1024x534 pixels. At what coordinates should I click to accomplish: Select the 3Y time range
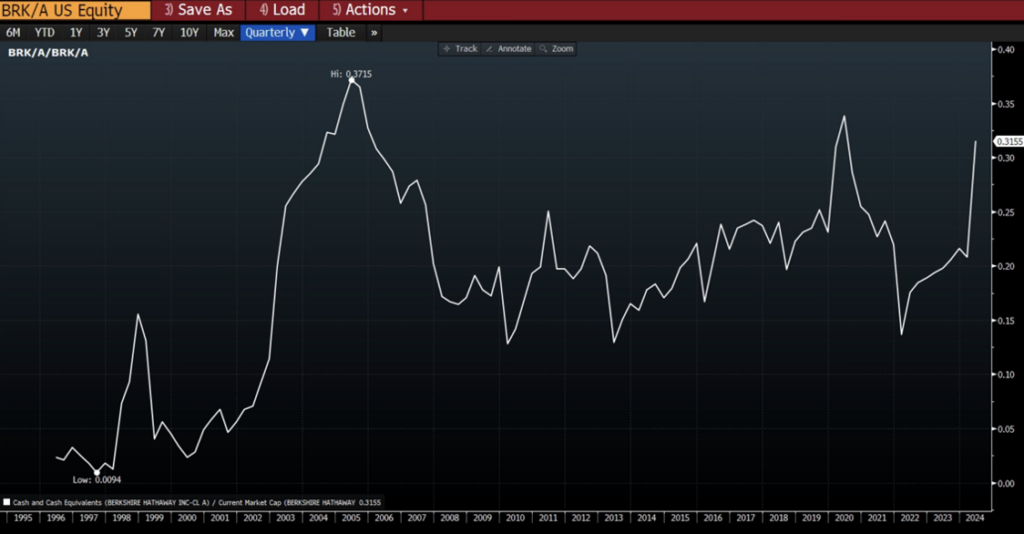click(103, 32)
